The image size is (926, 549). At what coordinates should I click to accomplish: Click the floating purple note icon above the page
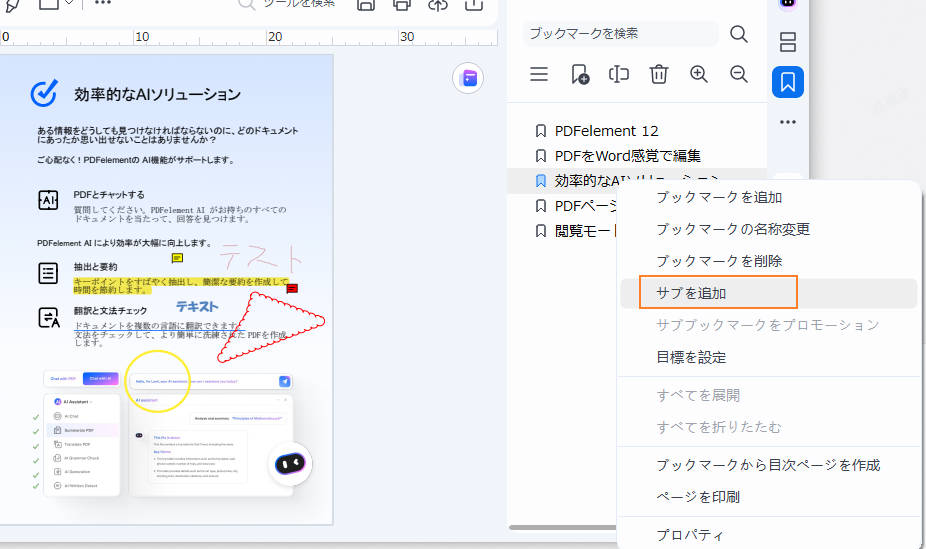point(468,78)
